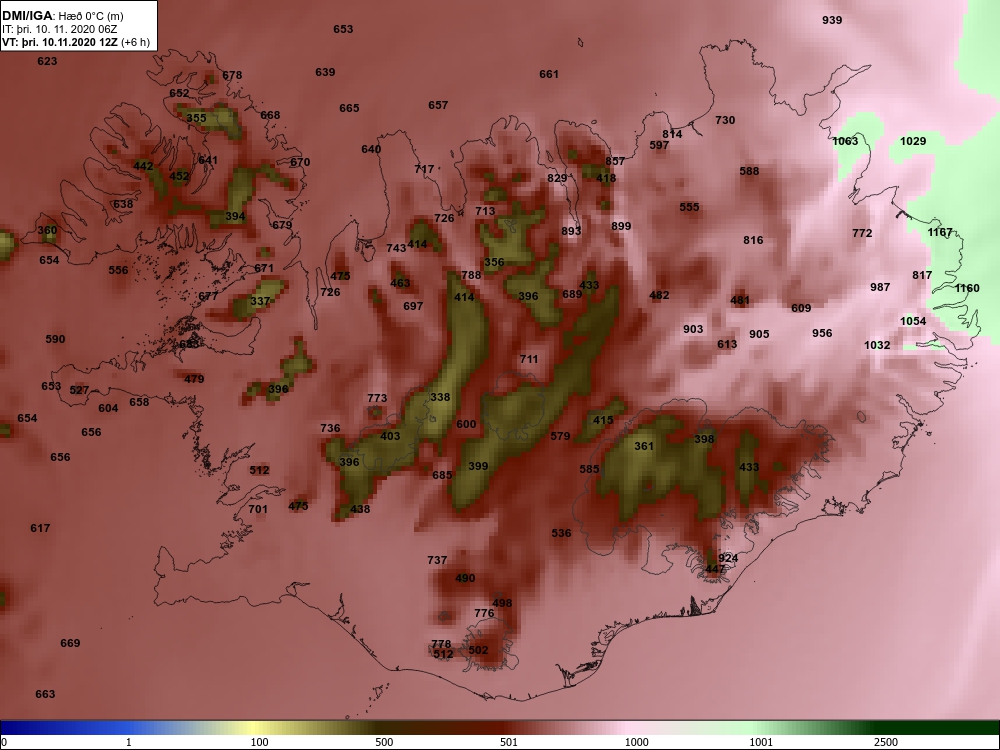Select the 814 map value
Viewport: 1000px width, 750px height.
(672, 134)
